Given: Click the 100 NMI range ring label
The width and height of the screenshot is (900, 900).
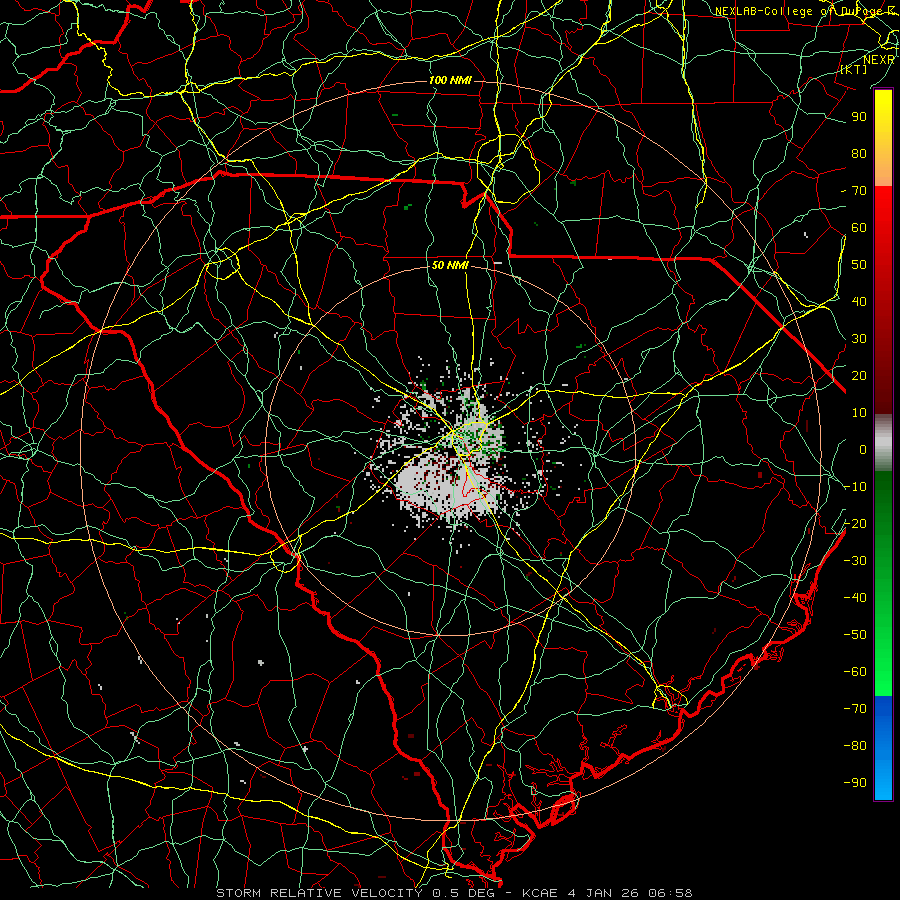Looking at the screenshot, I should (x=450, y=80).
